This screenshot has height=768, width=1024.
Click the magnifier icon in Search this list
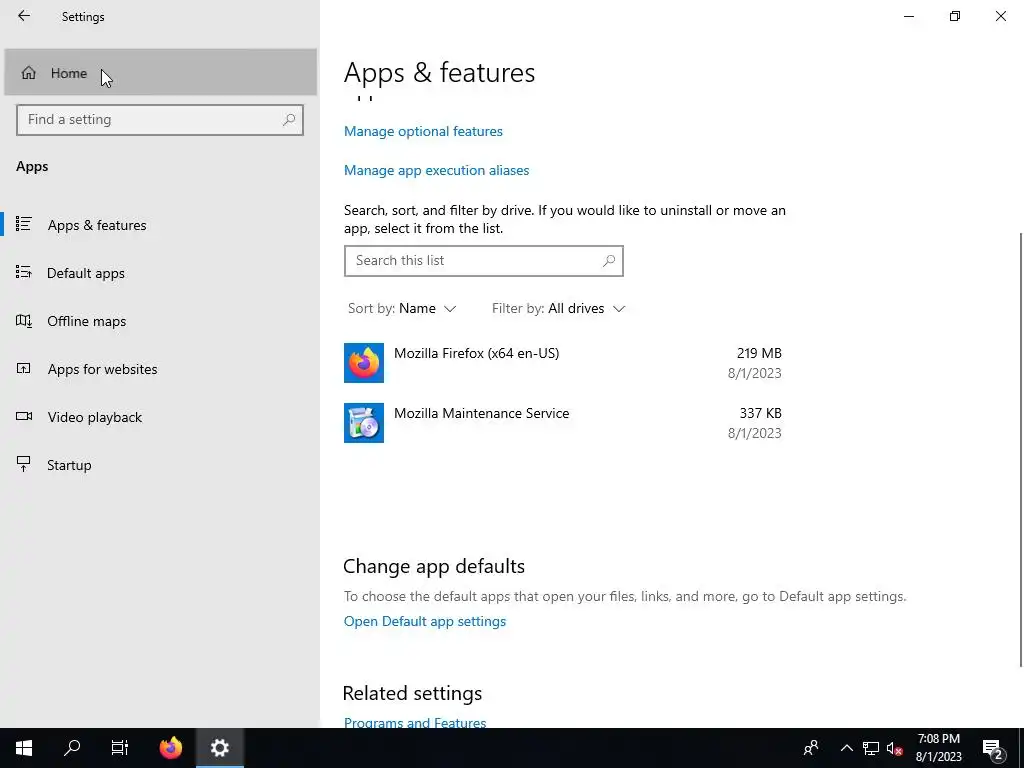[x=609, y=261]
